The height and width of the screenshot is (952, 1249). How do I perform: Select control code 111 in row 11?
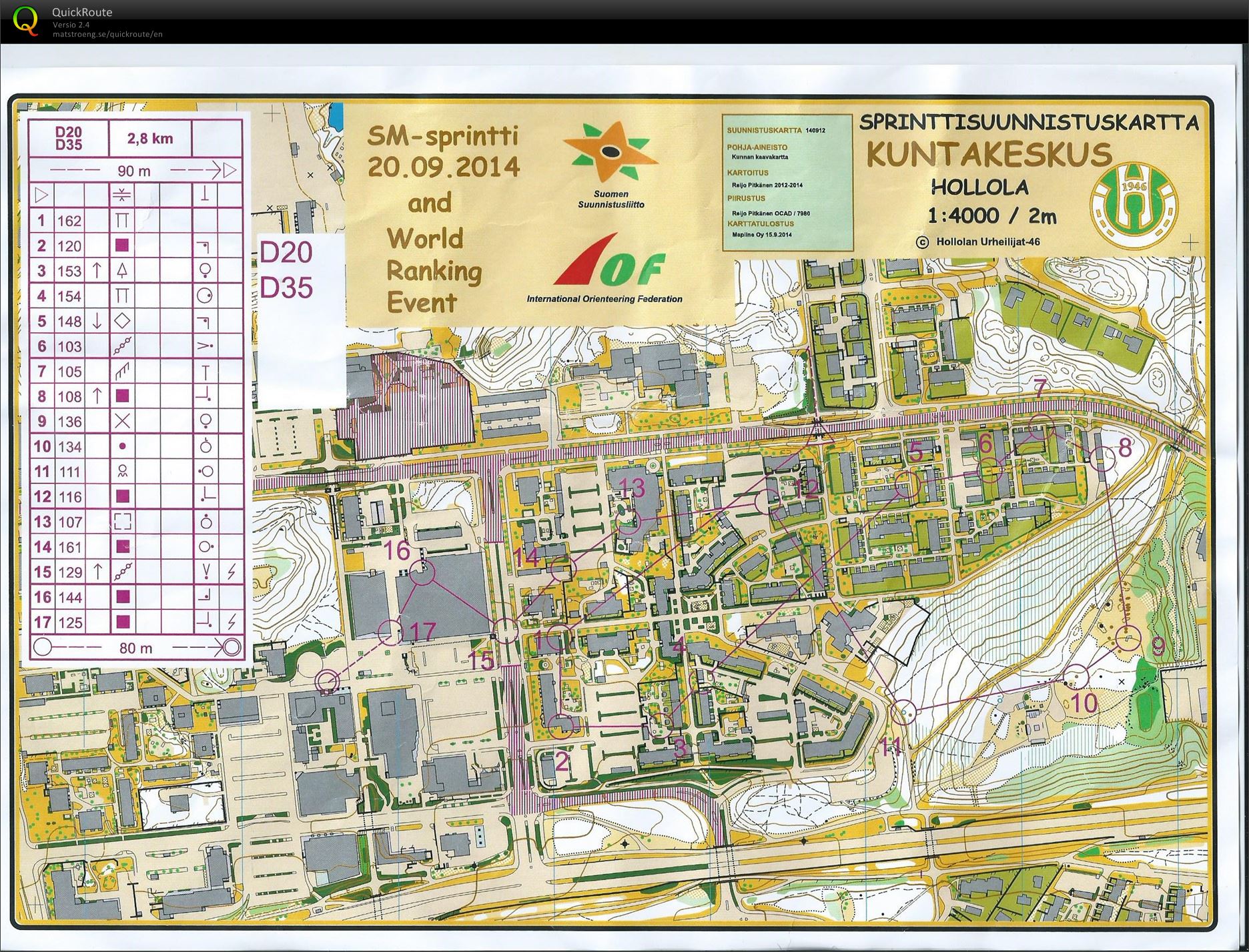[x=69, y=472]
